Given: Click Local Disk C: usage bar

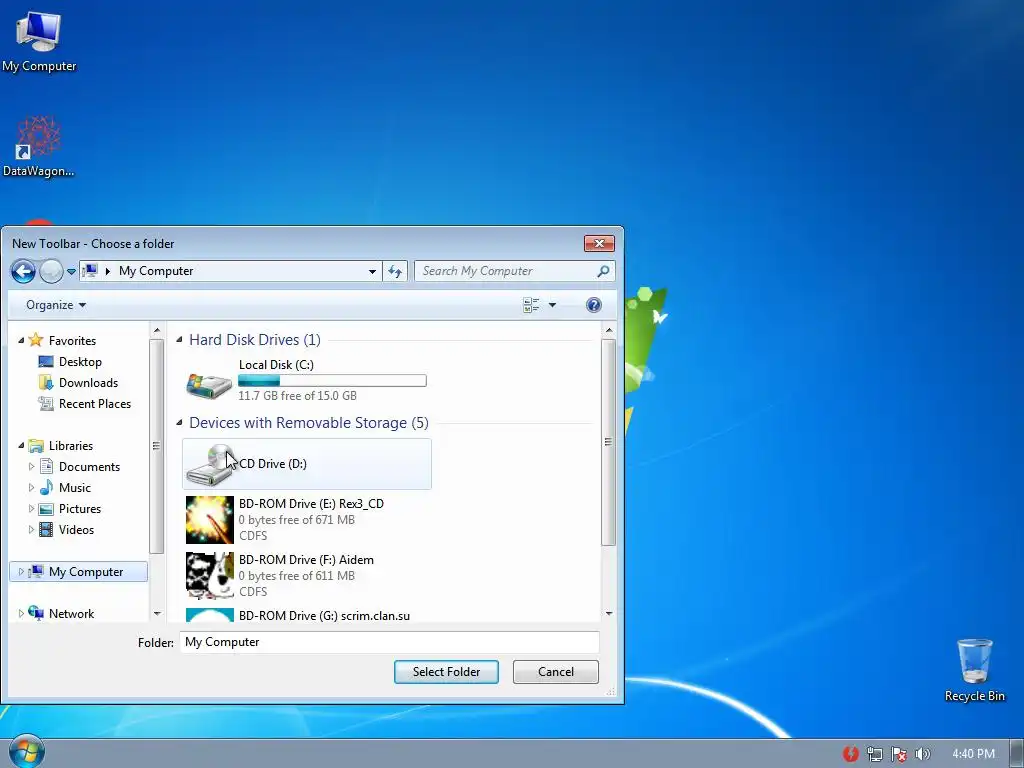Looking at the screenshot, I should [332, 381].
